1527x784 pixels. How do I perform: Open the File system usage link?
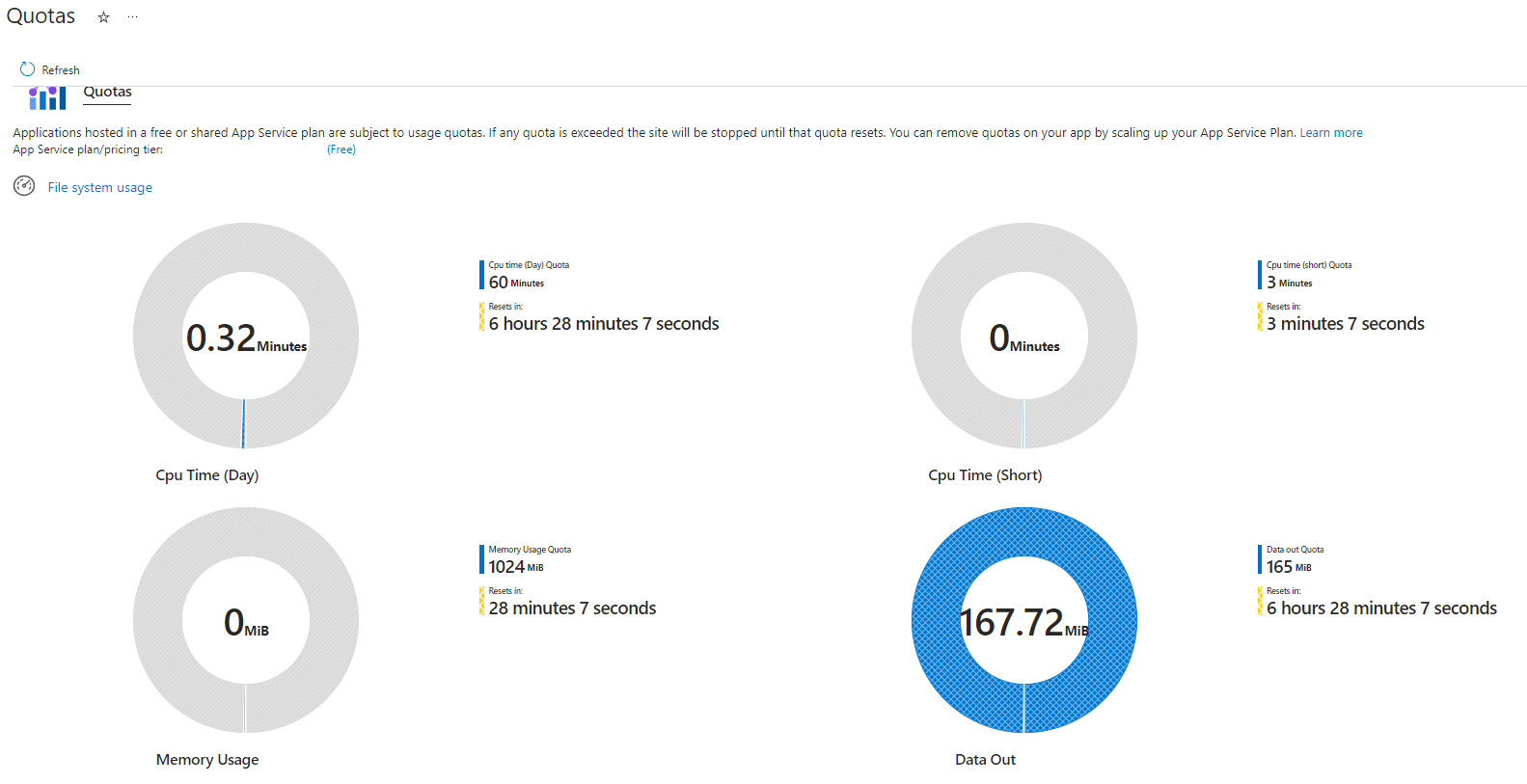pos(100,187)
